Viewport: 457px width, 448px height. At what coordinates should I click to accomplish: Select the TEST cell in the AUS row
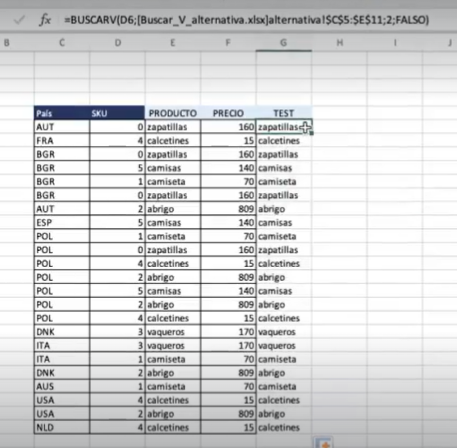click(284, 387)
